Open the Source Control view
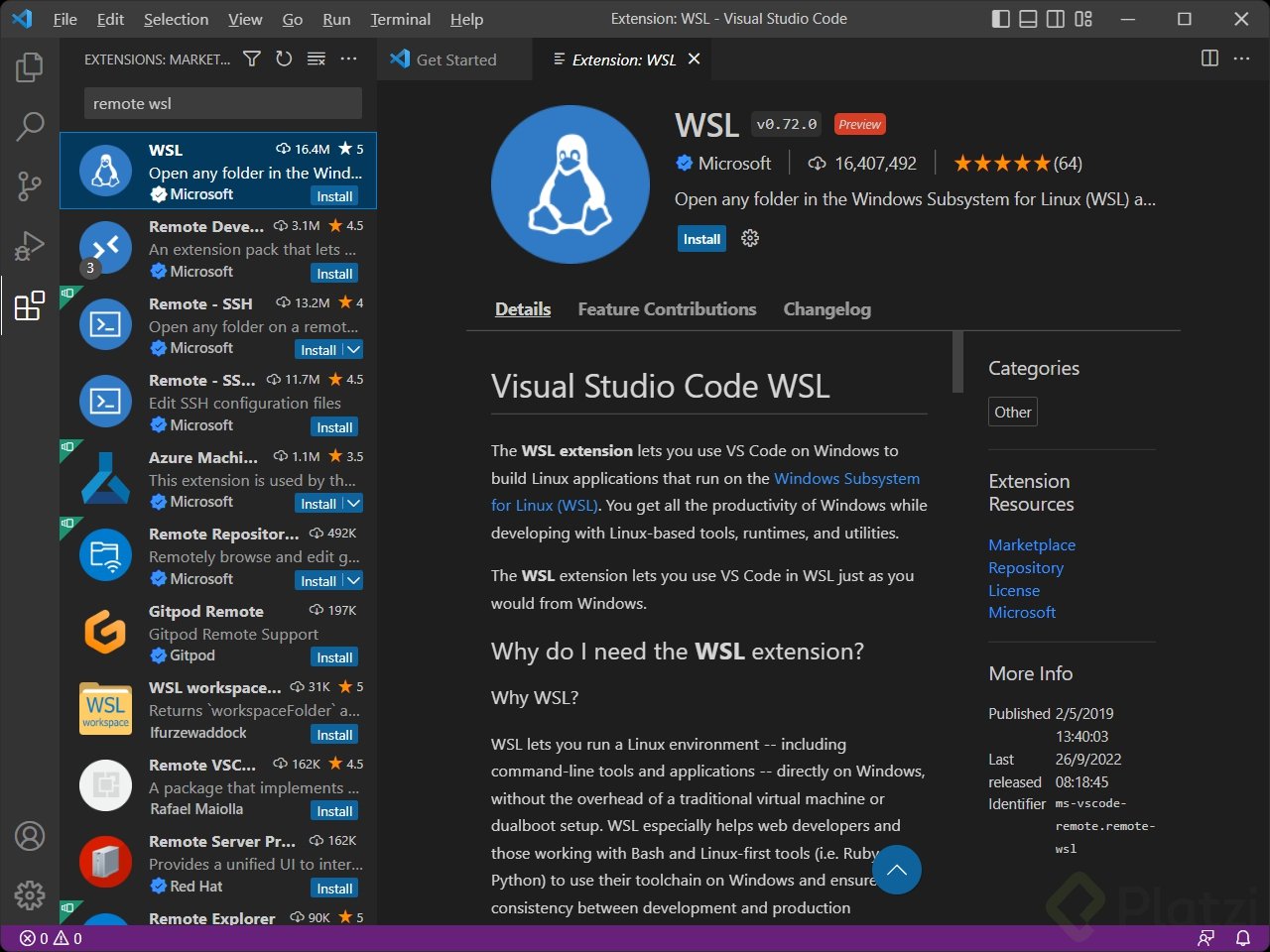Screen dimensions: 1270x952 click(30, 185)
